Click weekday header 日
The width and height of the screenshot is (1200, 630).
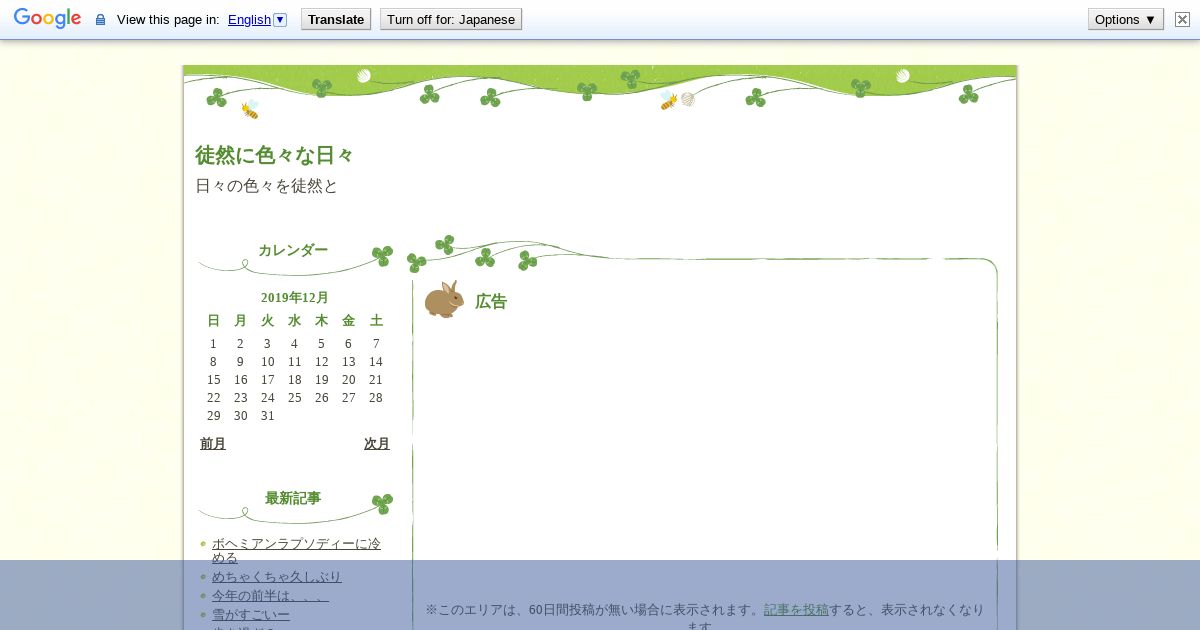pyautogui.click(x=213, y=320)
